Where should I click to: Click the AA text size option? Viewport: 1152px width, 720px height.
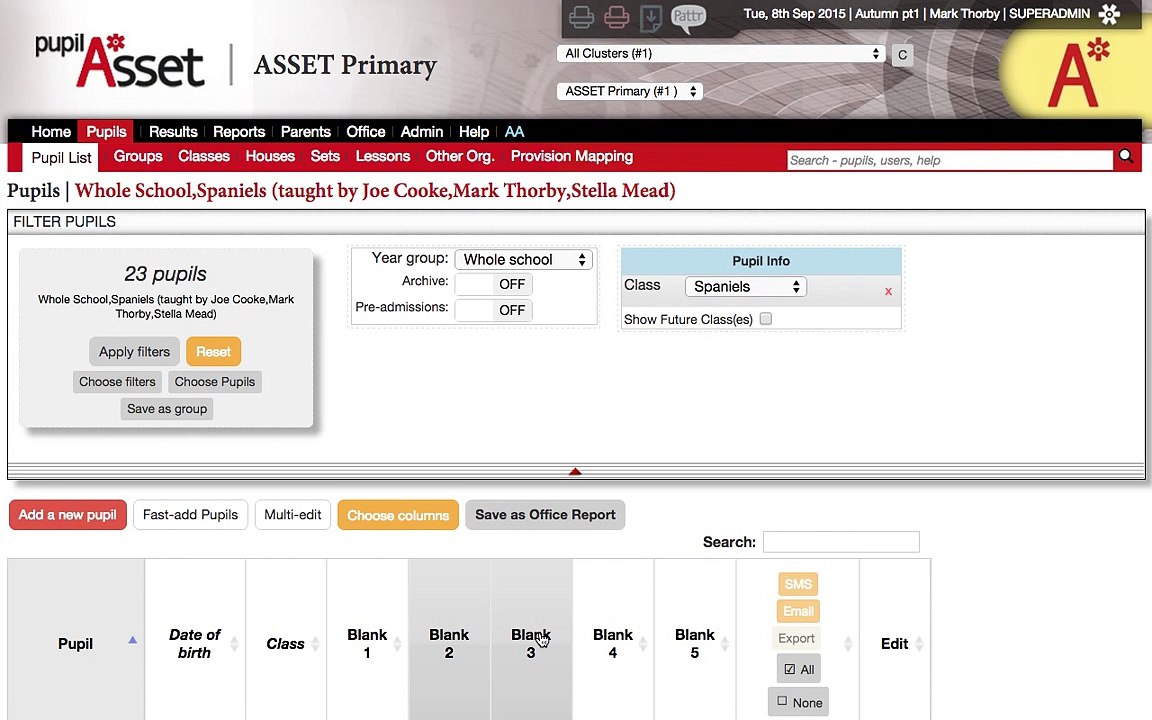pos(514,132)
